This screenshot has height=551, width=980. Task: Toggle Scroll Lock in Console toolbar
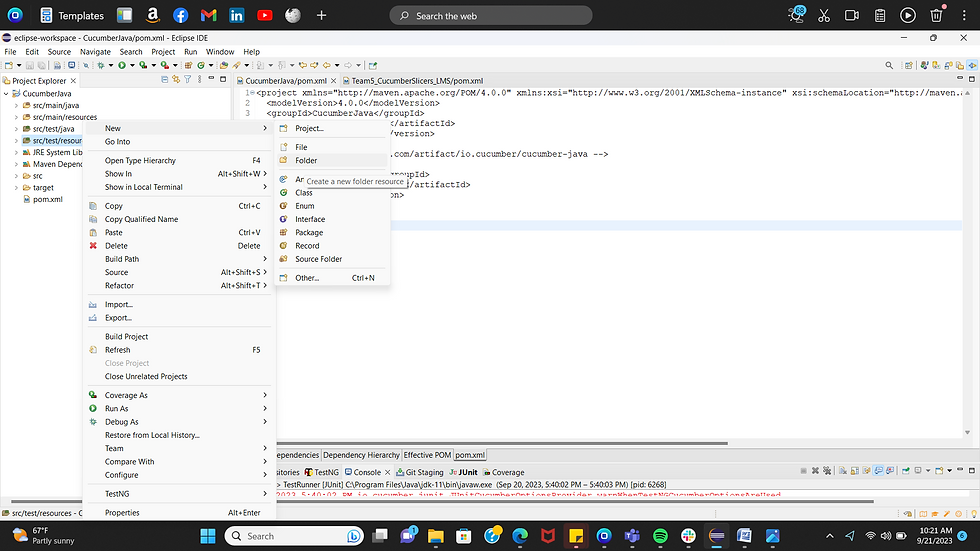(855, 470)
